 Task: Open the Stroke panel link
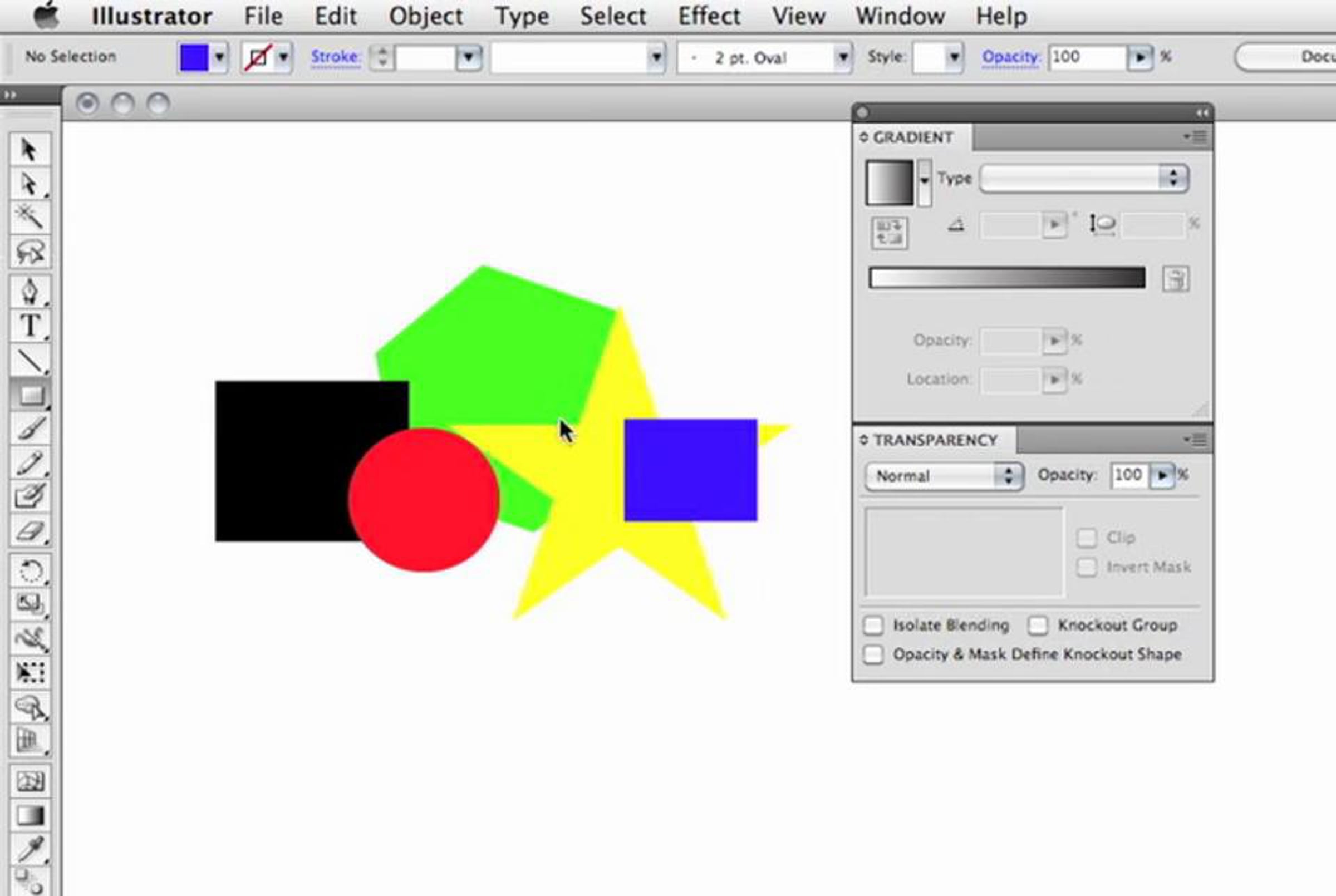click(x=336, y=57)
